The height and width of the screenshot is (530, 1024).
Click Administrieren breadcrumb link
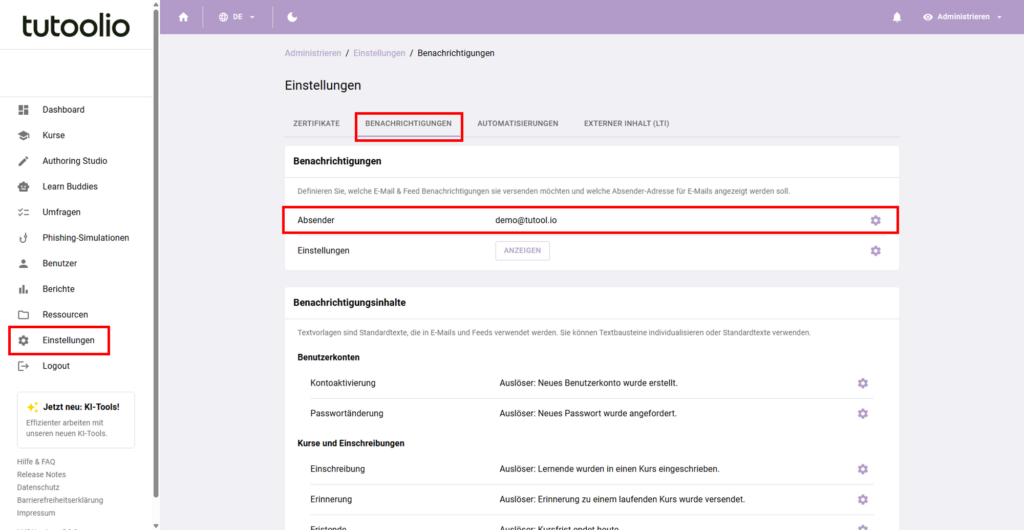click(x=313, y=53)
